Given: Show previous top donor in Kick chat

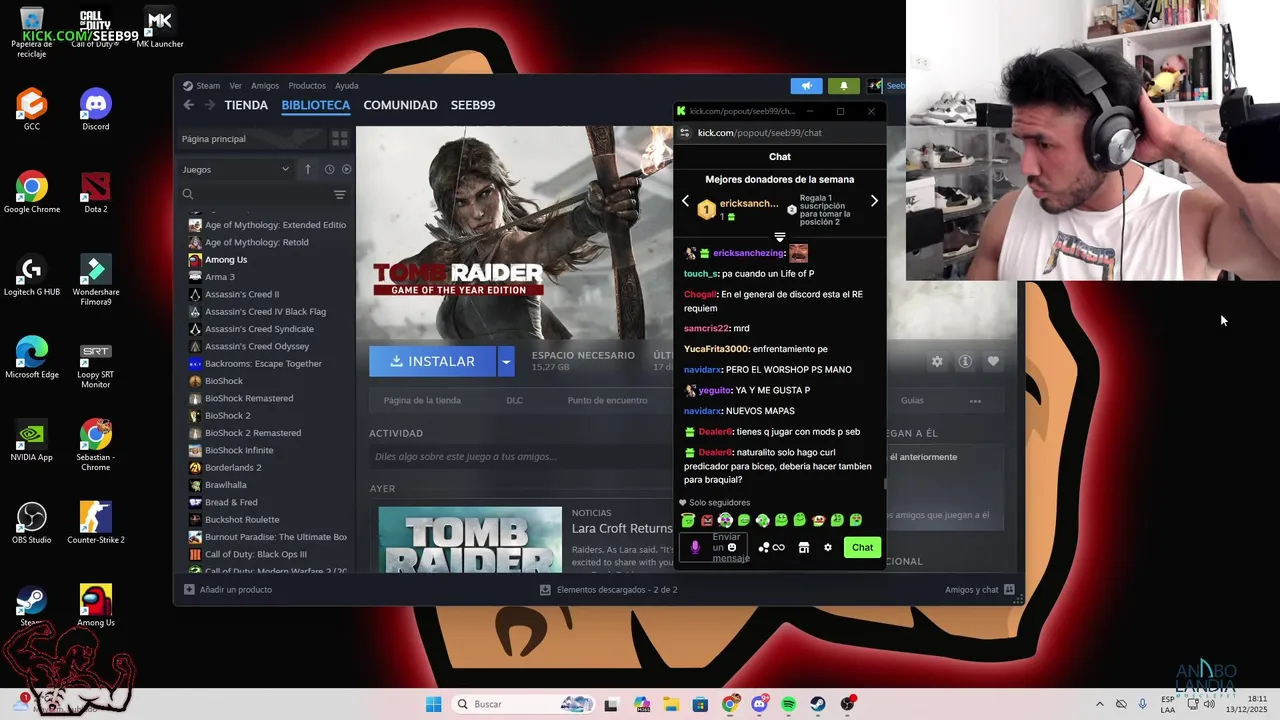Looking at the screenshot, I should click(x=686, y=201).
